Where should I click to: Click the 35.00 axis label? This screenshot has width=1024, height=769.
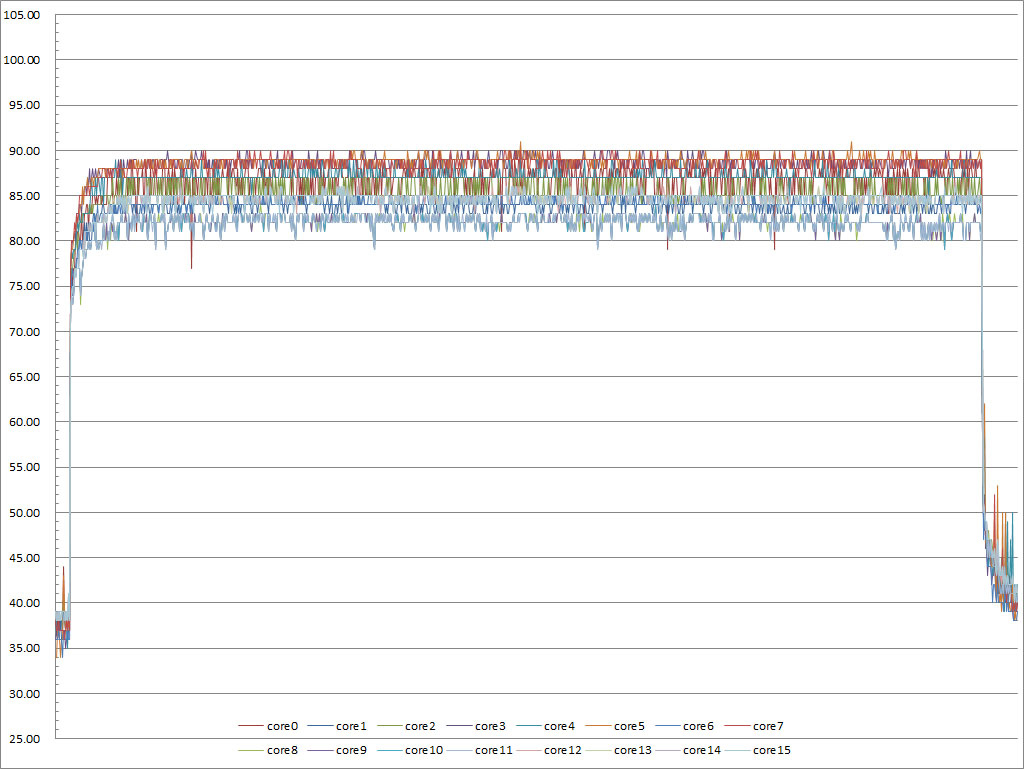24,648
